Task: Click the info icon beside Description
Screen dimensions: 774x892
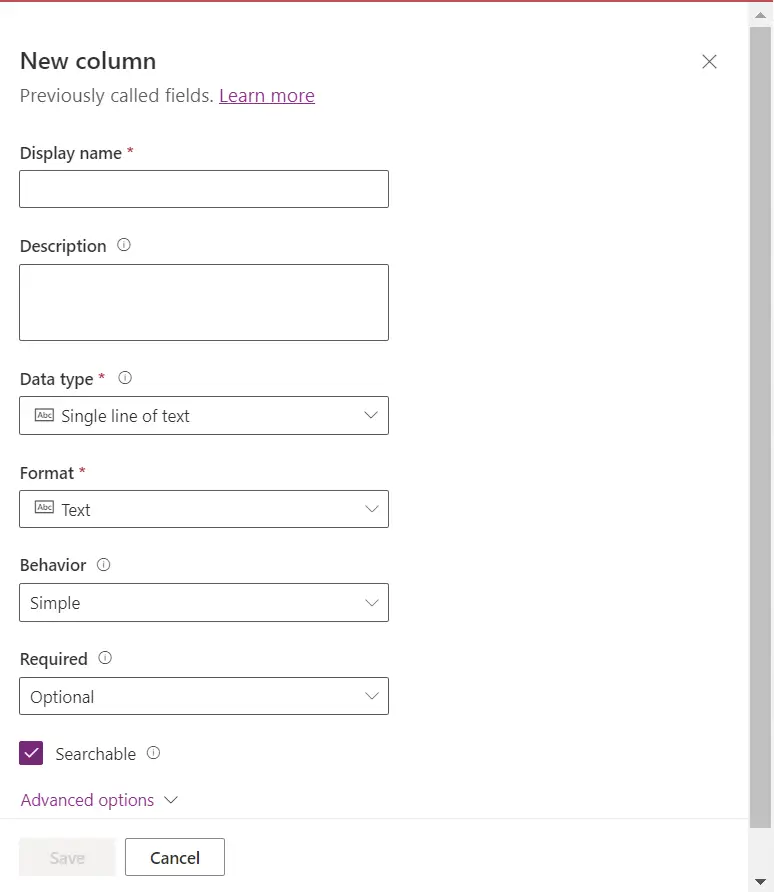Action: pyautogui.click(x=122, y=245)
